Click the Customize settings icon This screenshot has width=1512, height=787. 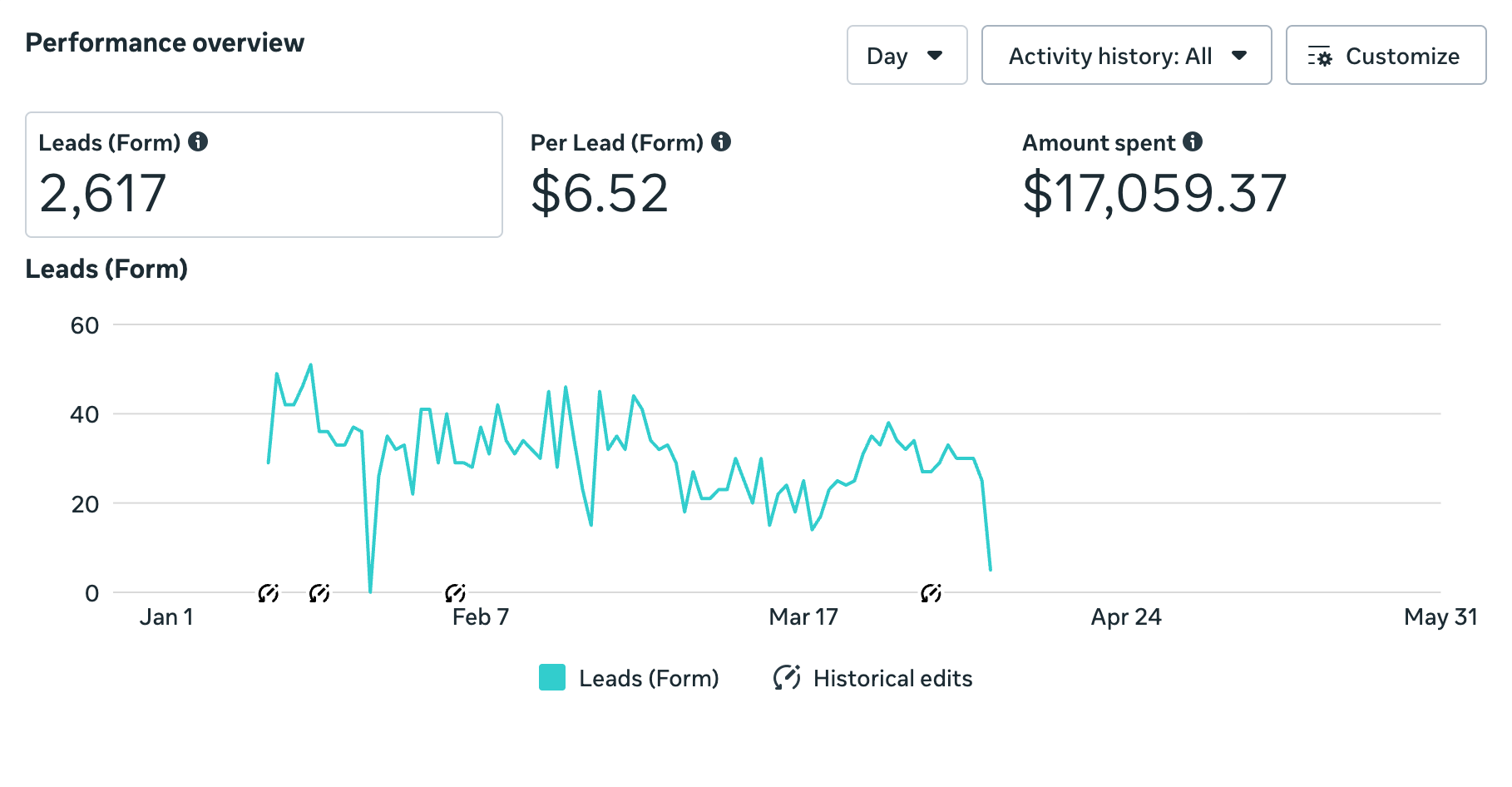[1320, 56]
